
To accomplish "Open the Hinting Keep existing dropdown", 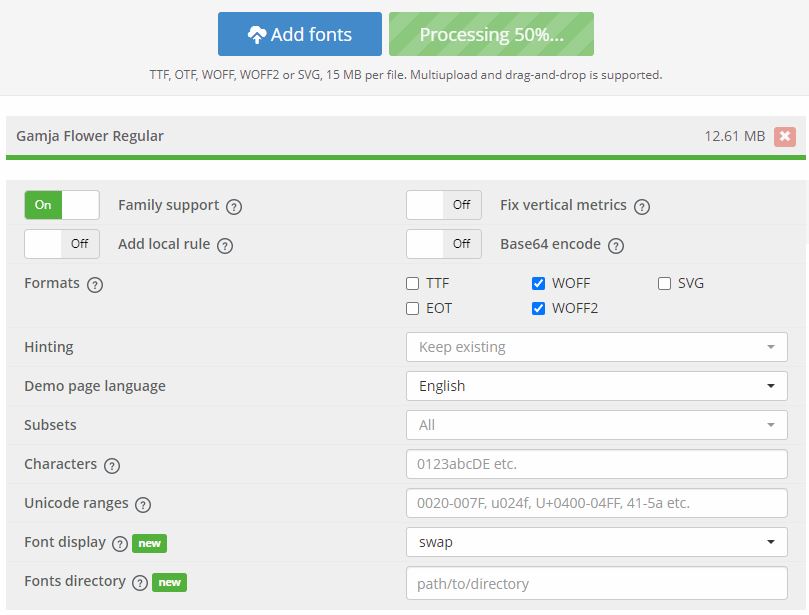I will tap(596, 347).
